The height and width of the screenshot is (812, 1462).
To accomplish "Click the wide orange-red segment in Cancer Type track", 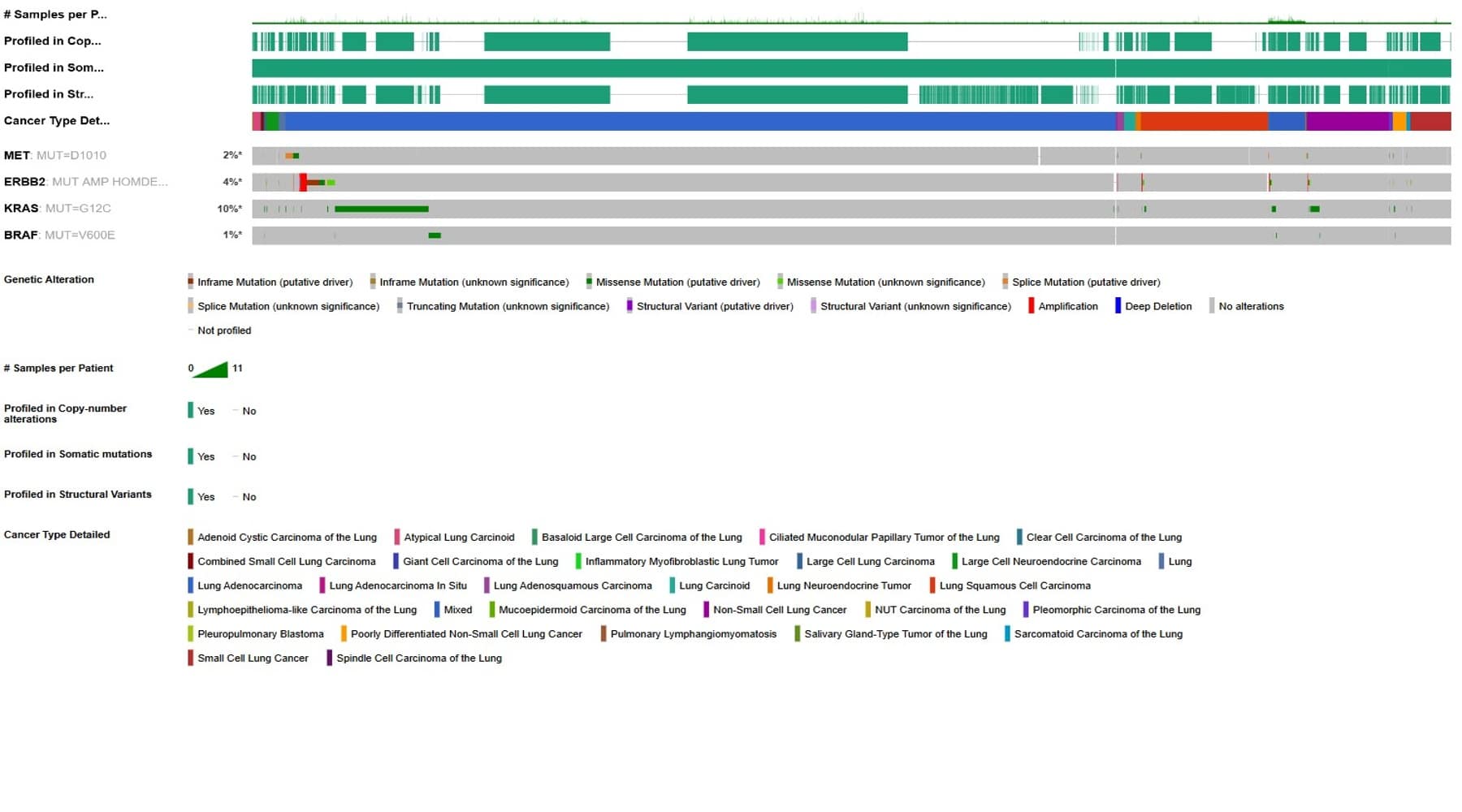I will click(x=1204, y=122).
